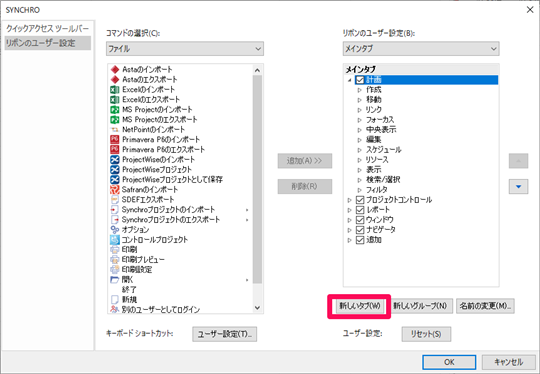
Task: Click the リセット(S) button
Action: coord(426,334)
